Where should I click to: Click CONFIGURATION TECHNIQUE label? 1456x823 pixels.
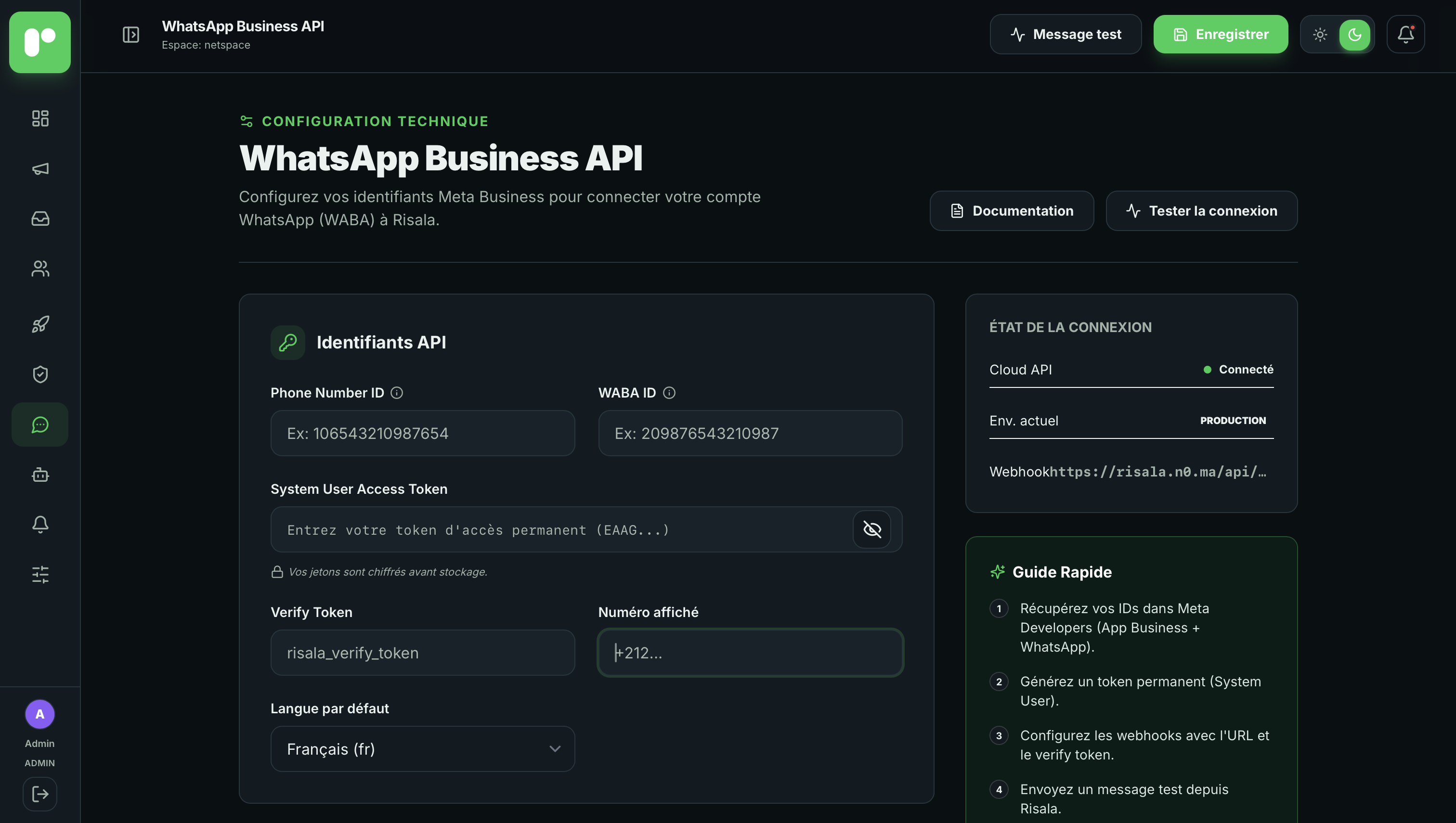(375, 122)
